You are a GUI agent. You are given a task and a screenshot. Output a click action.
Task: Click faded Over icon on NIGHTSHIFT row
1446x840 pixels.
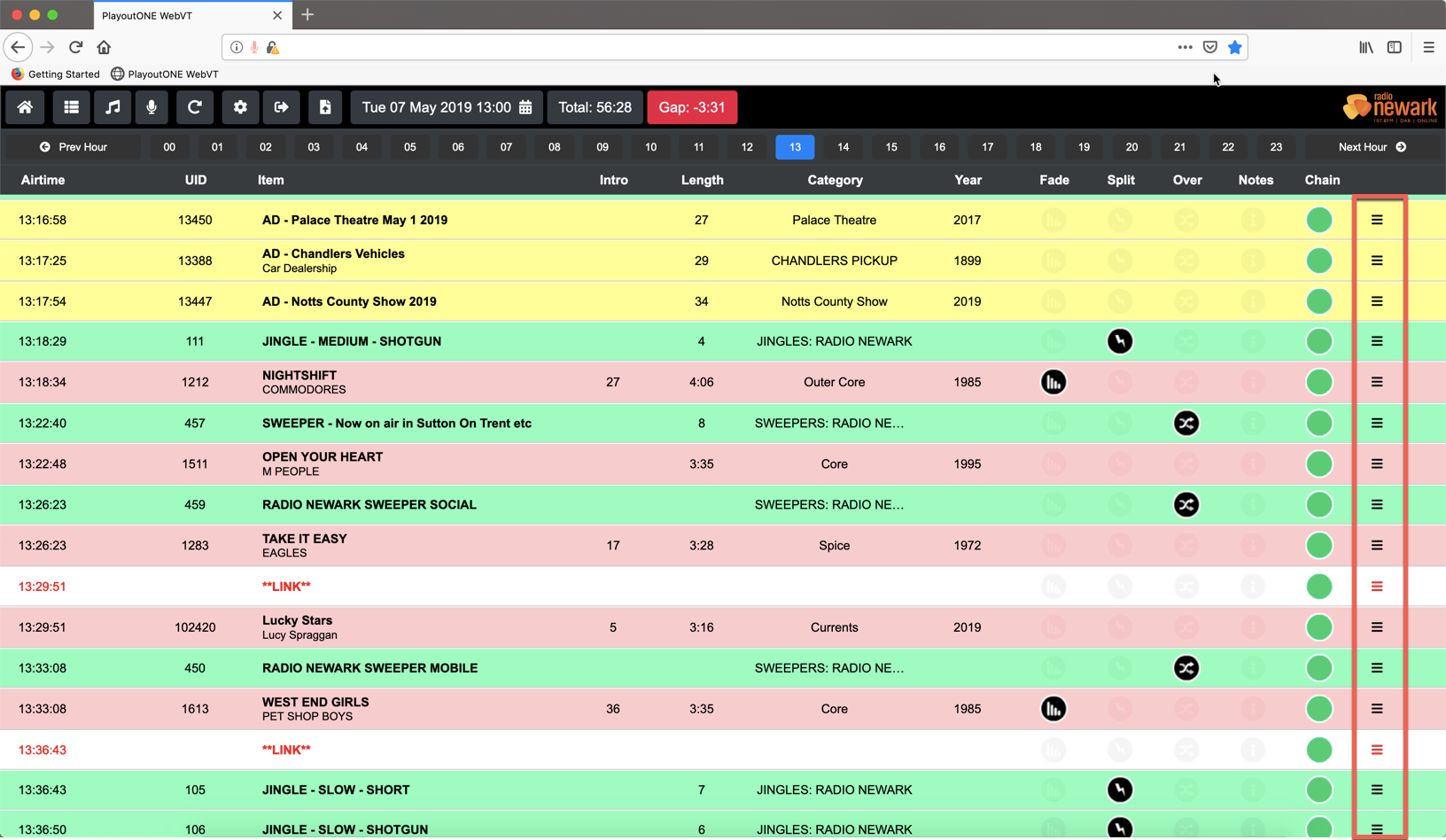[x=1186, y=382]
